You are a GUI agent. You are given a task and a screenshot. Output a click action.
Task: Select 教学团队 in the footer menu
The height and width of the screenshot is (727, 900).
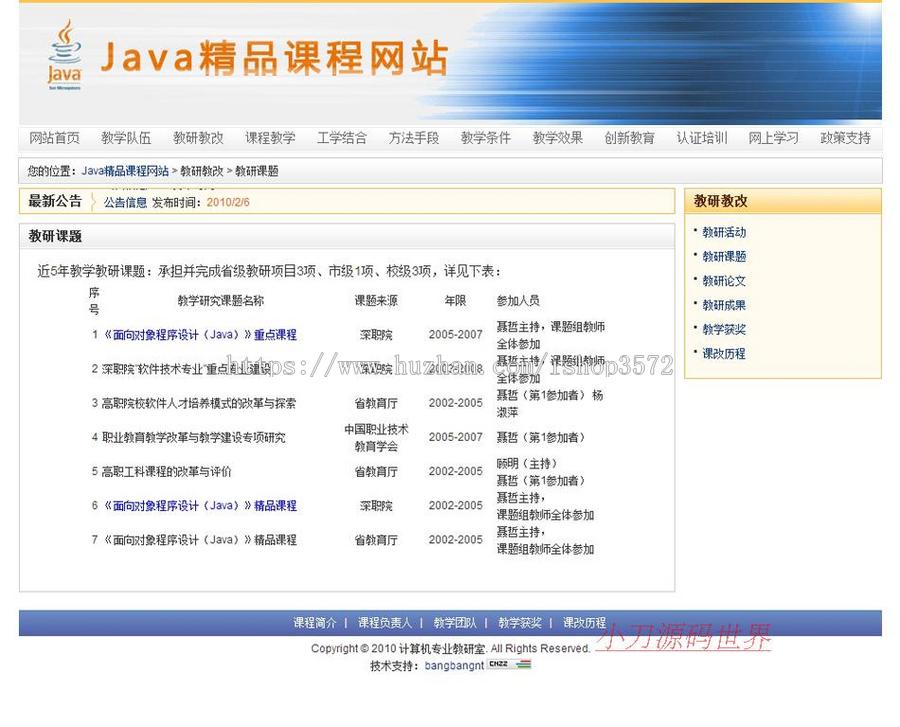click(458, 622)
